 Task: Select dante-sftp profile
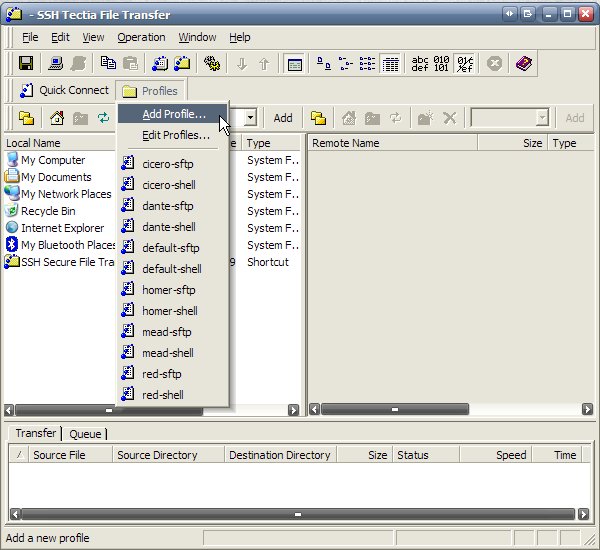(x=172, y=206)
